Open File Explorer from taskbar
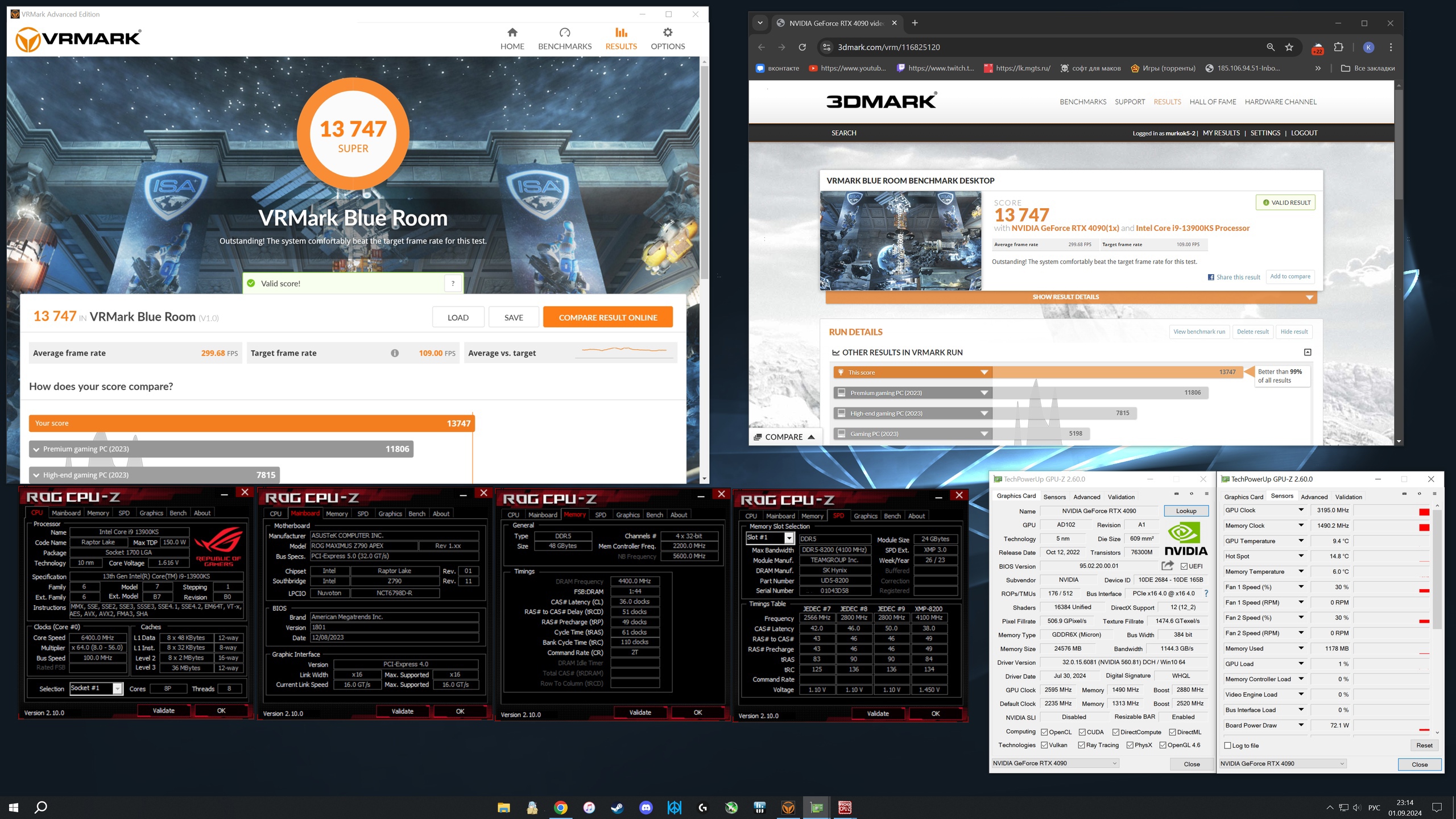This screenshot has height=819, width=1456. coord(503,807)
